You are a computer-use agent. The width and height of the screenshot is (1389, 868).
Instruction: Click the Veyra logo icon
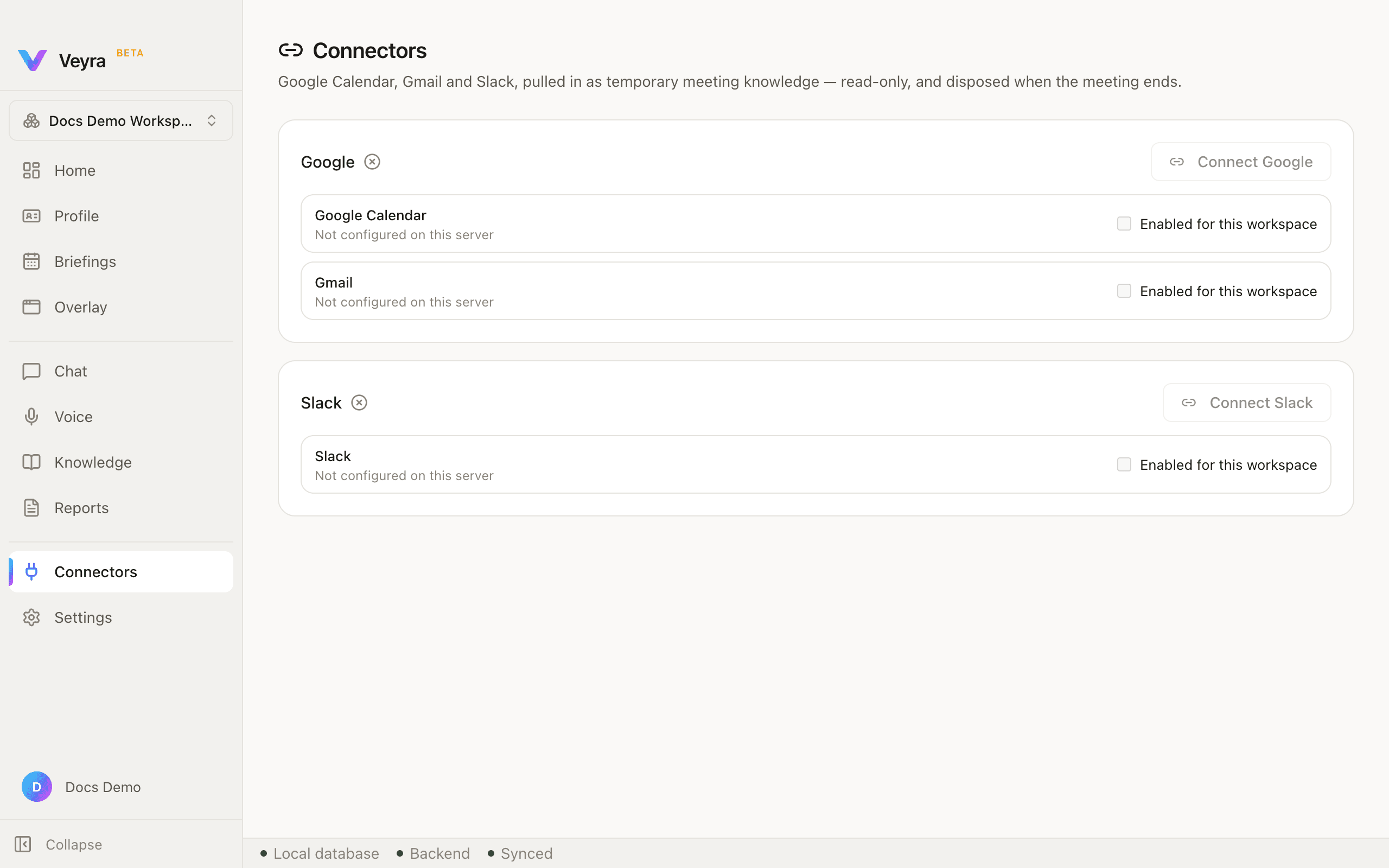click(32, 60)
